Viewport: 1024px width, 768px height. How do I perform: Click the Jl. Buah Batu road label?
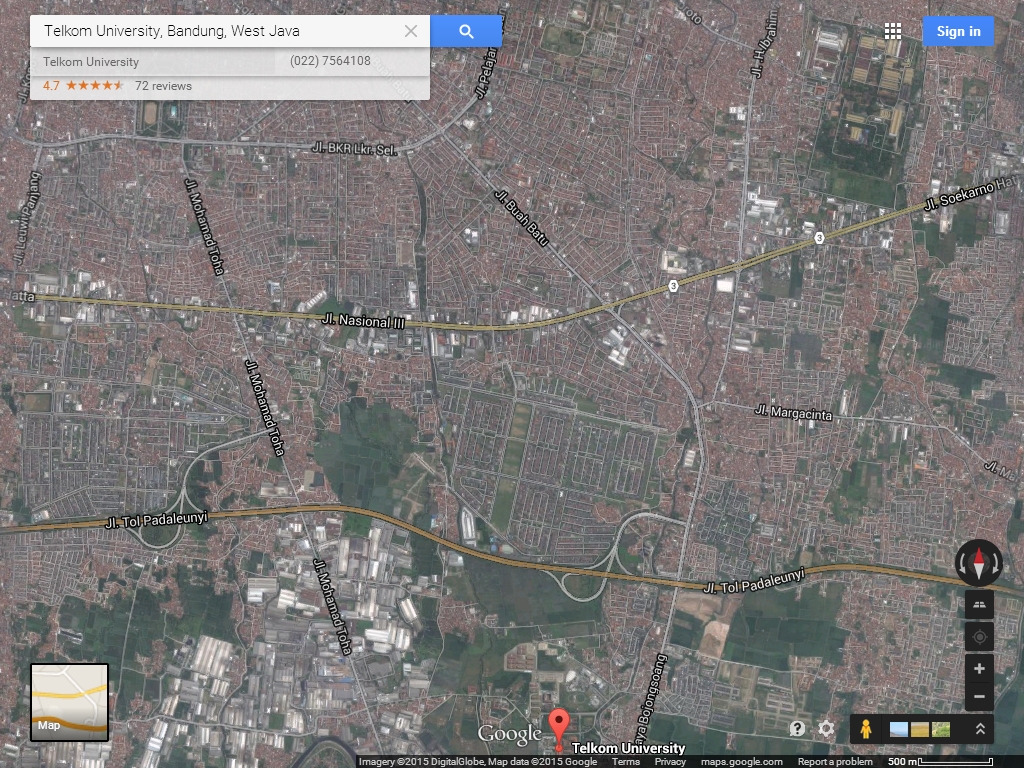(521, 218)
